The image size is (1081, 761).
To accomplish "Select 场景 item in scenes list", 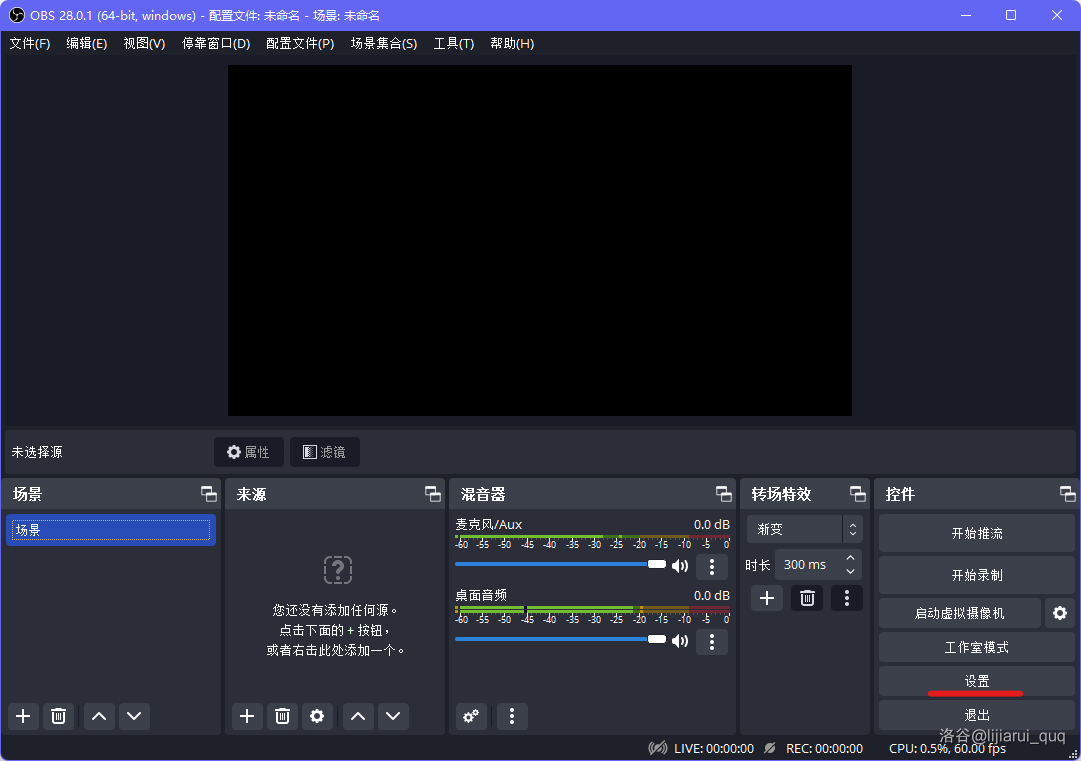I will (111, 530).
